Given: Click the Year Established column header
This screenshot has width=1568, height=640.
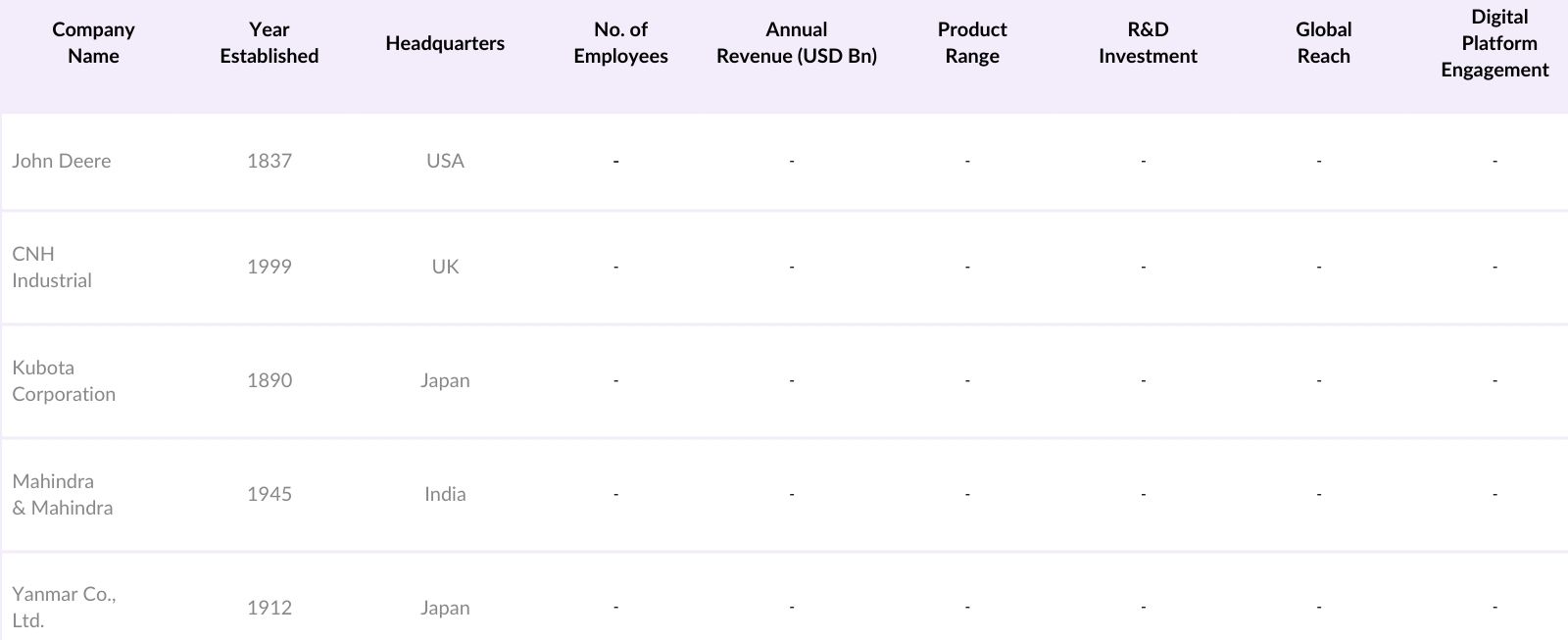Looking at the screenshot, I should 269,43.
